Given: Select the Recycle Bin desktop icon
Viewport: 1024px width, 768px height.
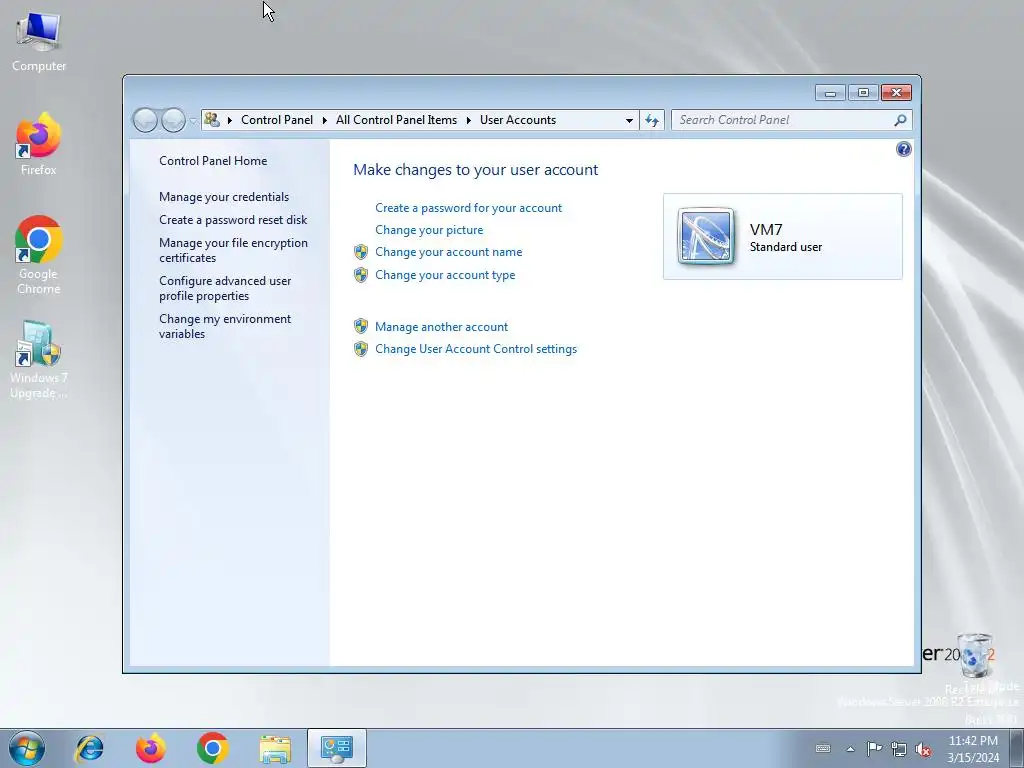Looking at the screenshot, I should tap(976, 656).
